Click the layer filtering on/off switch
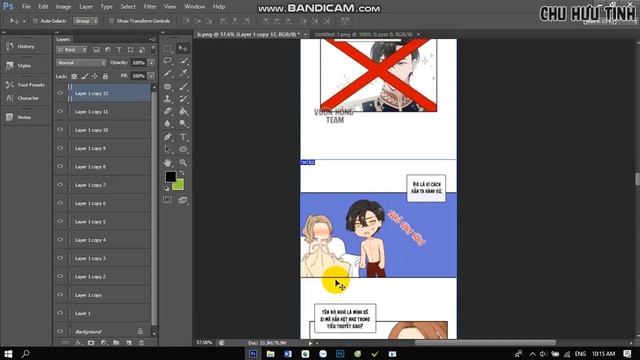The height and width of the screenshot is (360, 640). pyautogui.click(x=153, y=50)
